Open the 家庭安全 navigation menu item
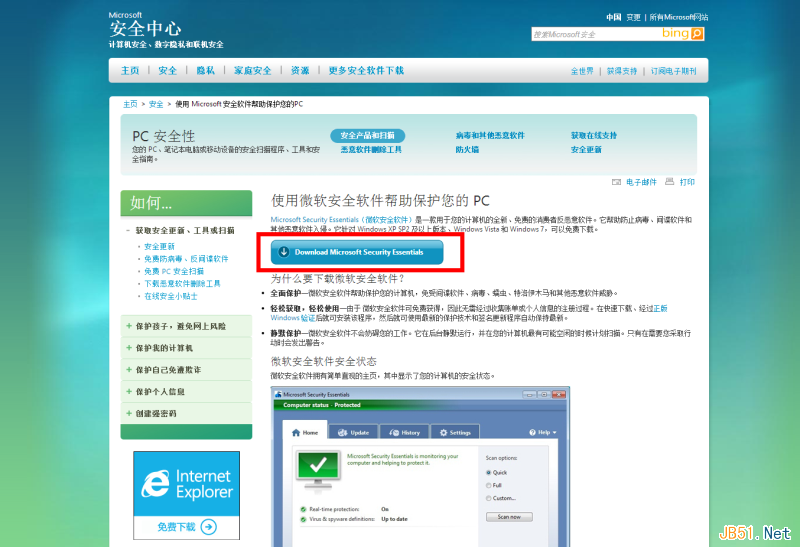 click(x=253, y=70)
